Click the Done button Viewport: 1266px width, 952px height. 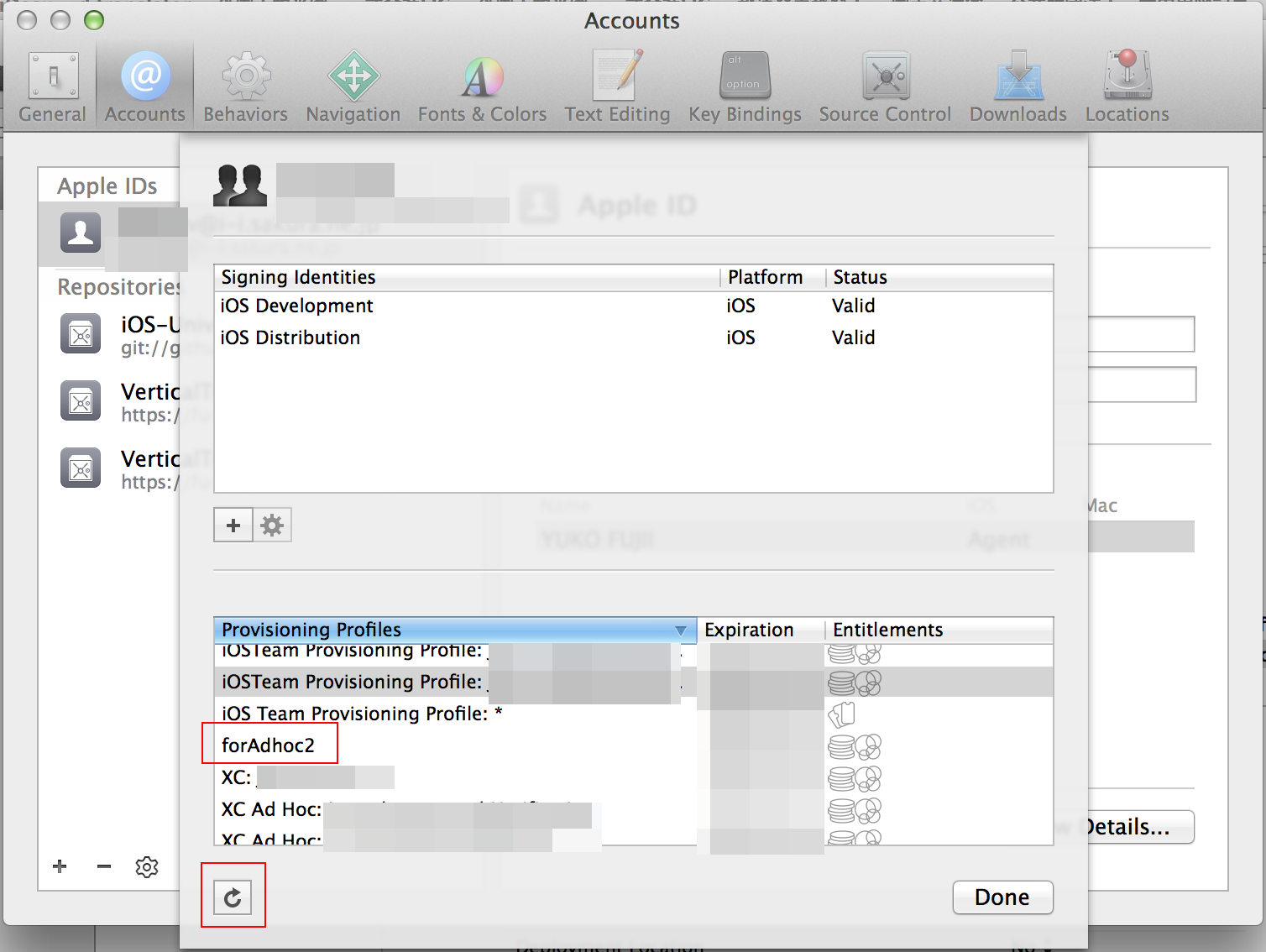(x=1002, y=897)
